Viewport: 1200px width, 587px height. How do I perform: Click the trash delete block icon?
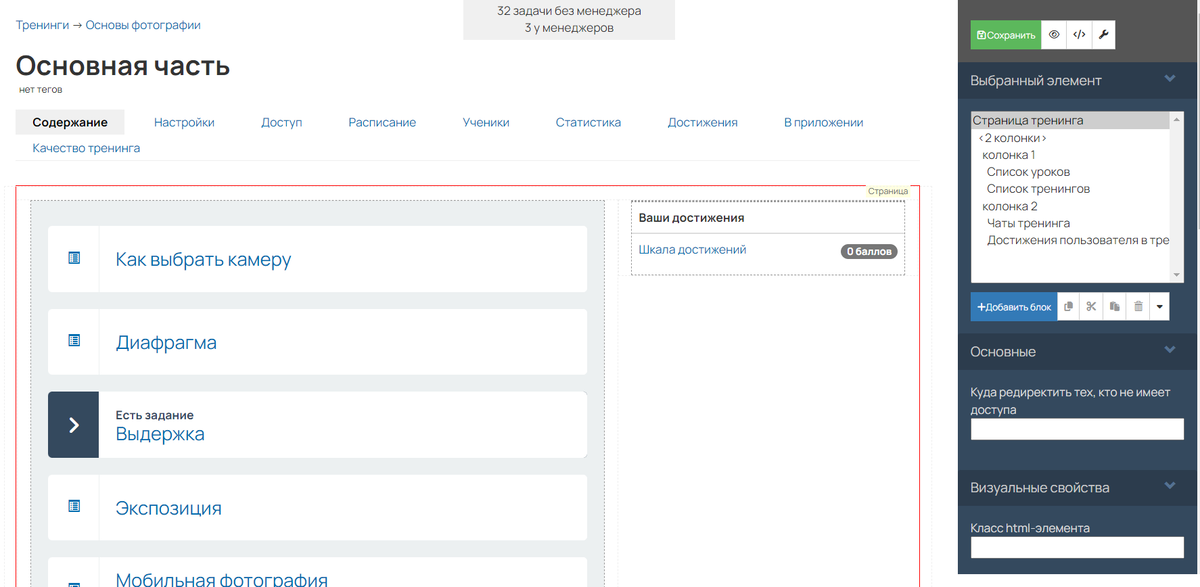tap(1138, 307)
